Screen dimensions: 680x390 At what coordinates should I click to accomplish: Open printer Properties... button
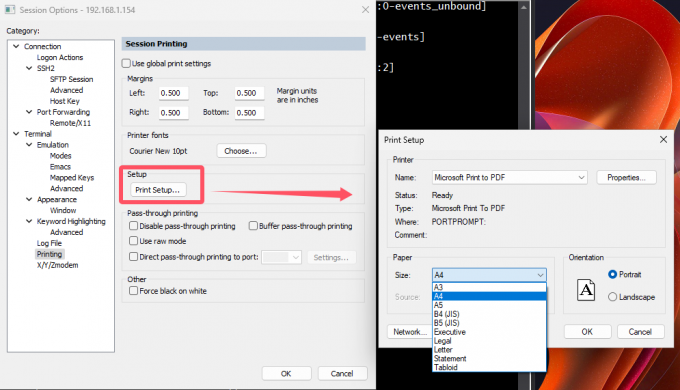pos(626,177)
